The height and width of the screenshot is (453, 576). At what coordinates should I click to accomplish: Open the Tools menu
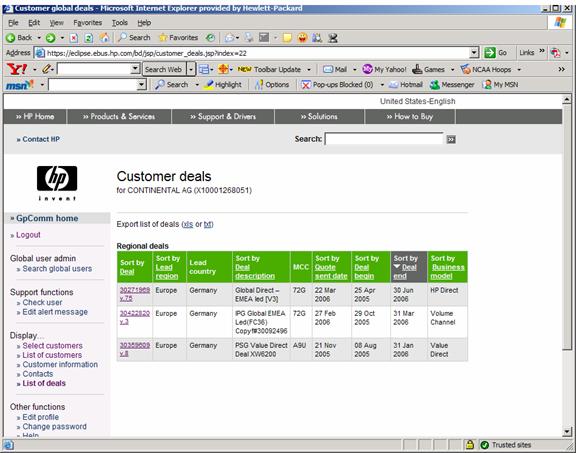coord(120,23)
